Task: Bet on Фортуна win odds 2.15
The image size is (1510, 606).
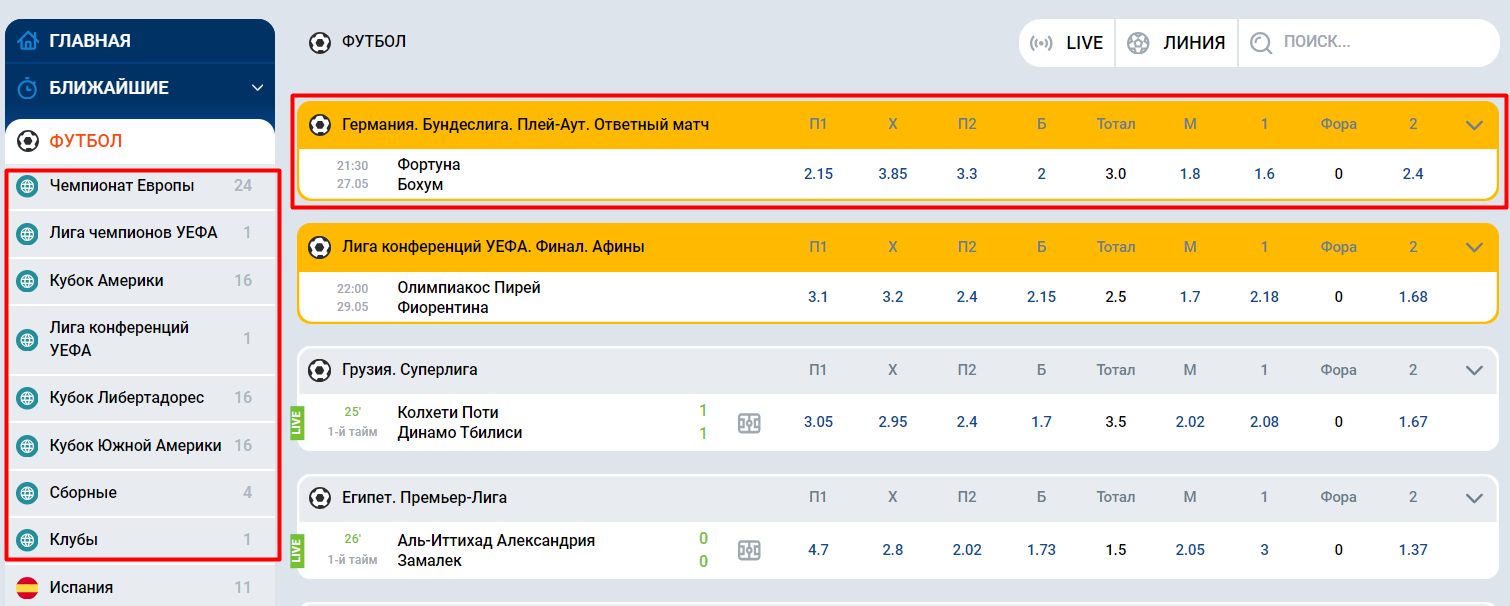Action: click(818, 174)
